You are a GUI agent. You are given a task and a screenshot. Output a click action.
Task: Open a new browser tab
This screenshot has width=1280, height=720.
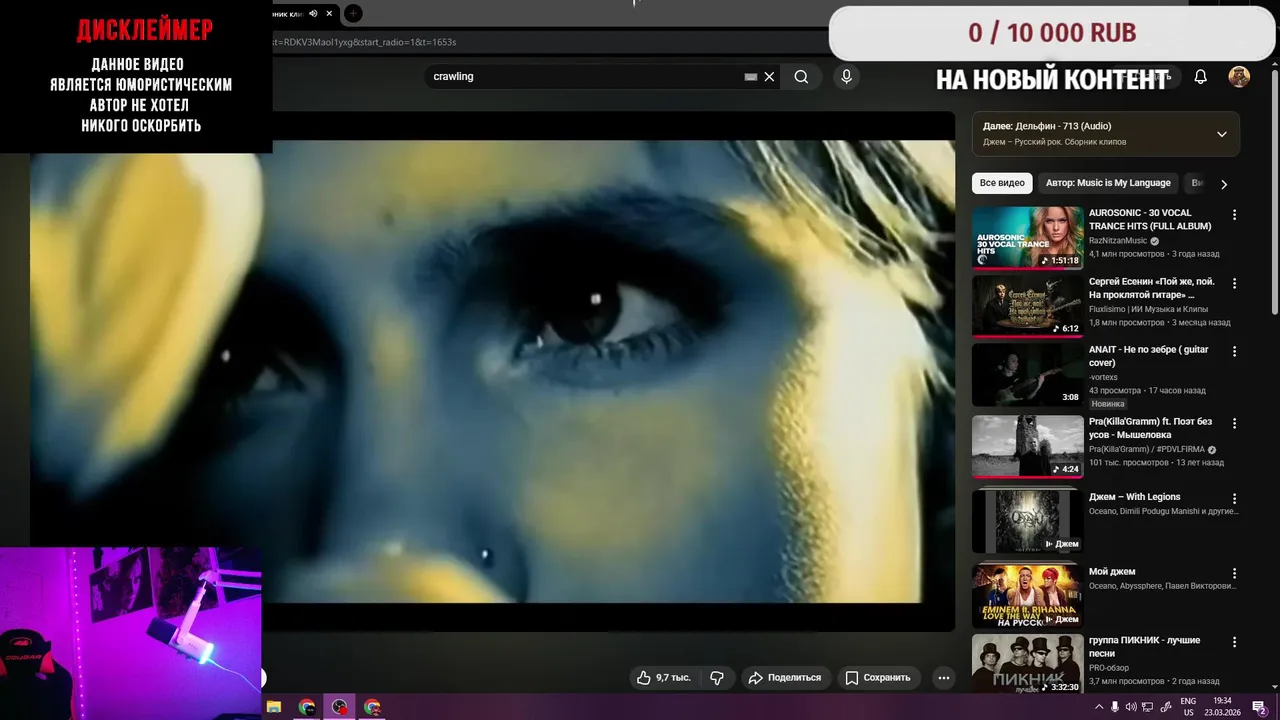coord(352,13)
